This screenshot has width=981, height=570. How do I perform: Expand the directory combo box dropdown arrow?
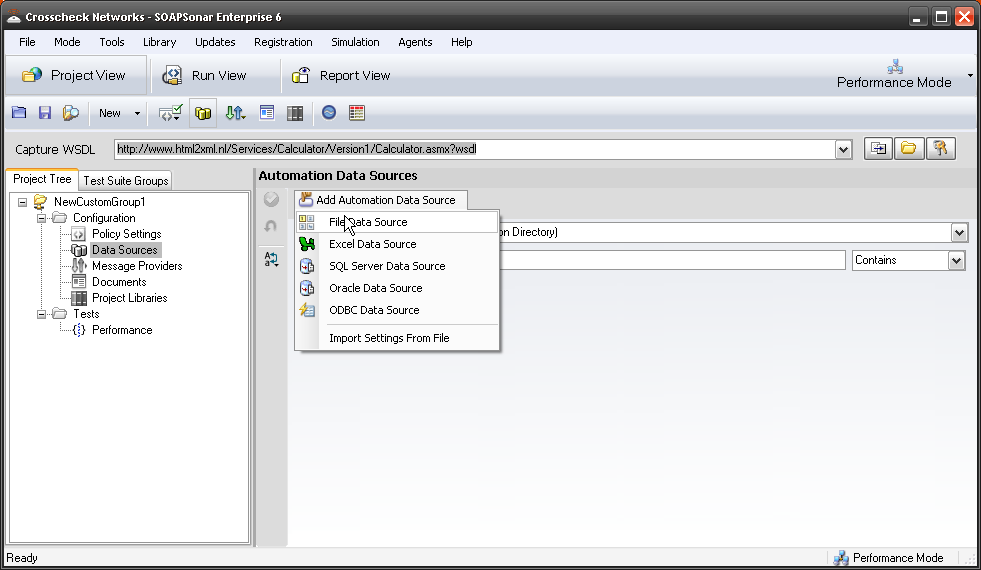(959, 233)
